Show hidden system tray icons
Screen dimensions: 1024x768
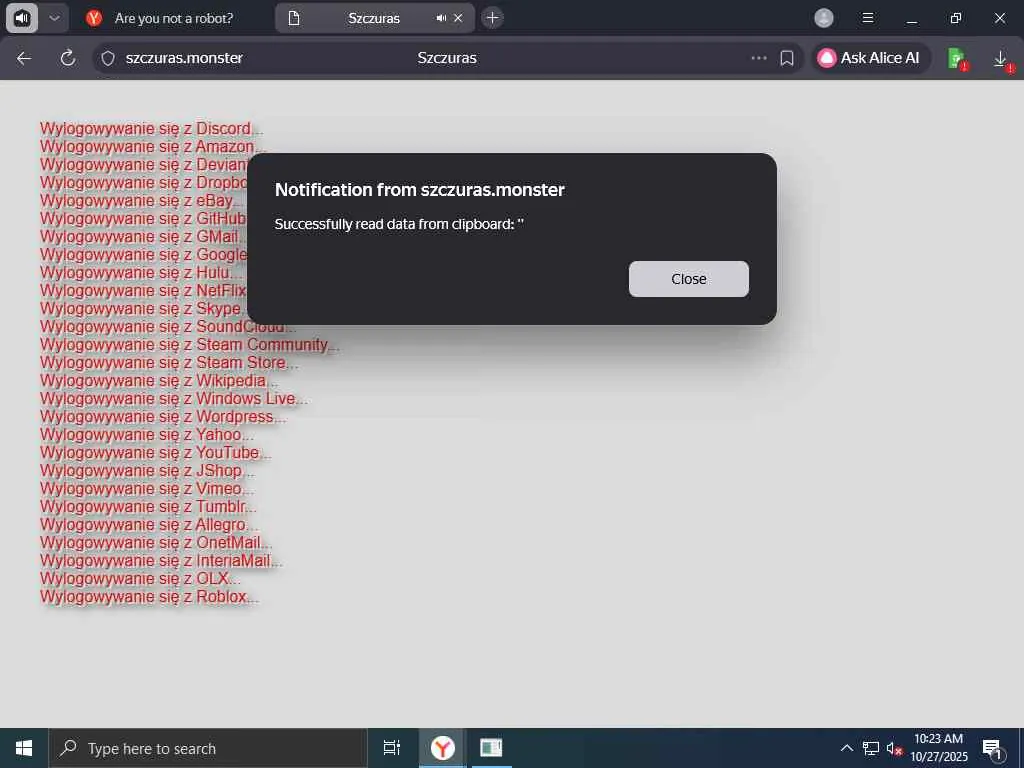pos(846,748)
